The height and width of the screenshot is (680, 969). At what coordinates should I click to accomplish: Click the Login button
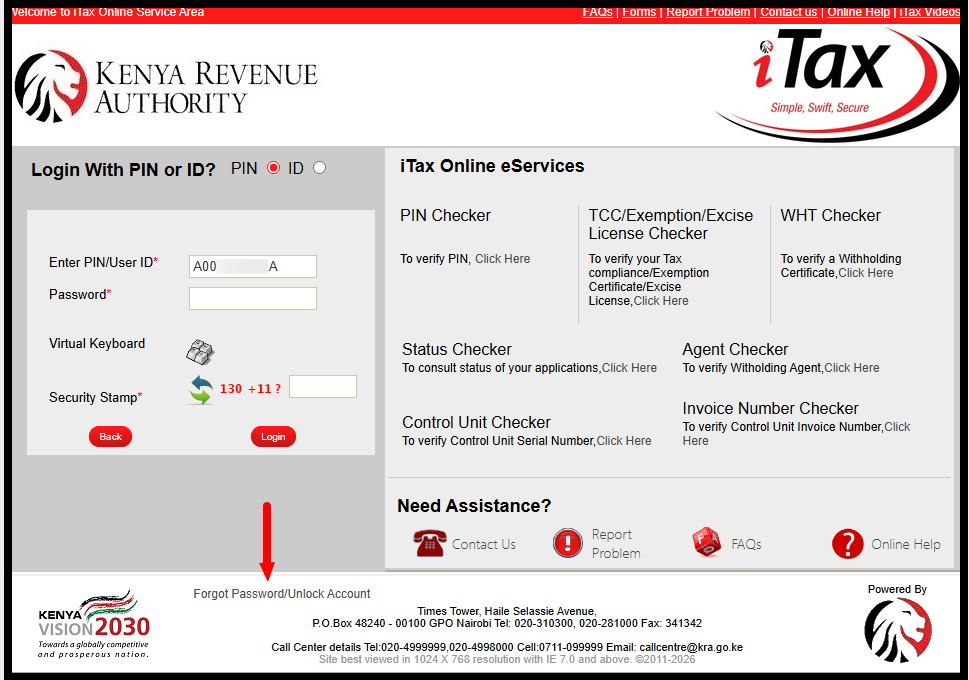click(x=273, y=436)
